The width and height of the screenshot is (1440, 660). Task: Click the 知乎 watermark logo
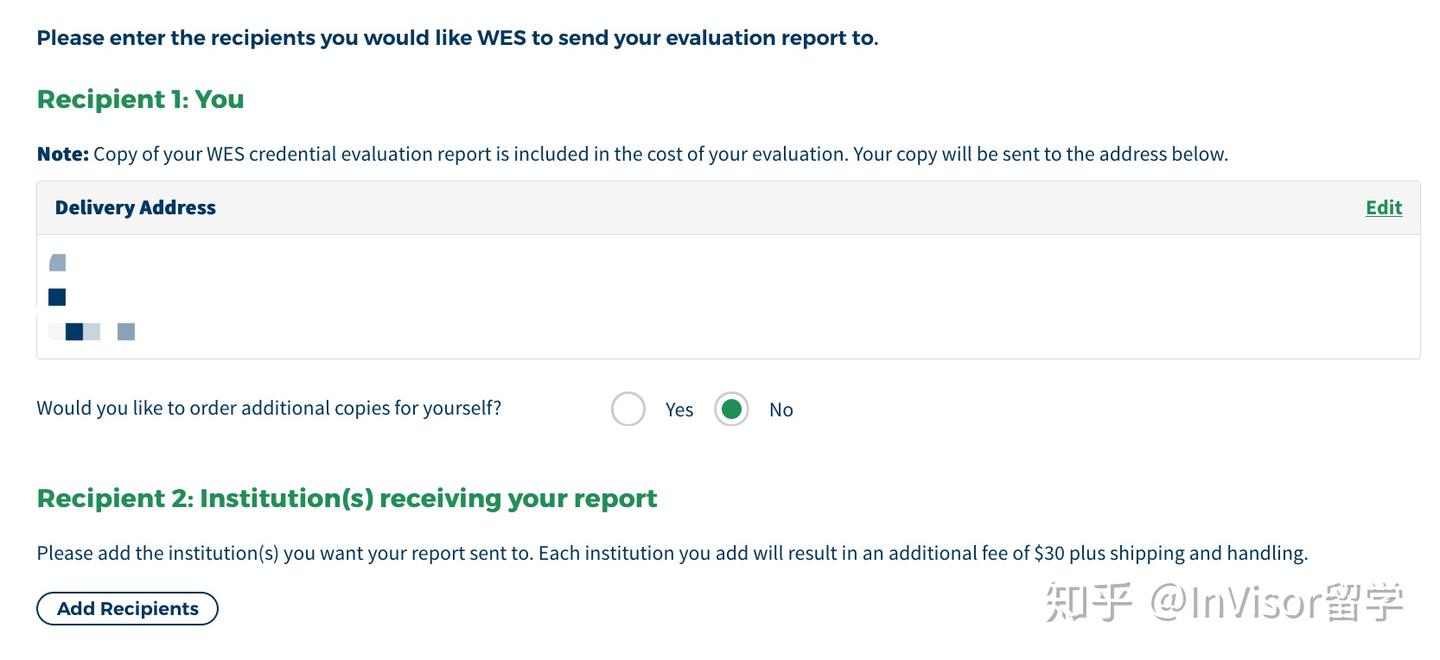(1088, 603)
